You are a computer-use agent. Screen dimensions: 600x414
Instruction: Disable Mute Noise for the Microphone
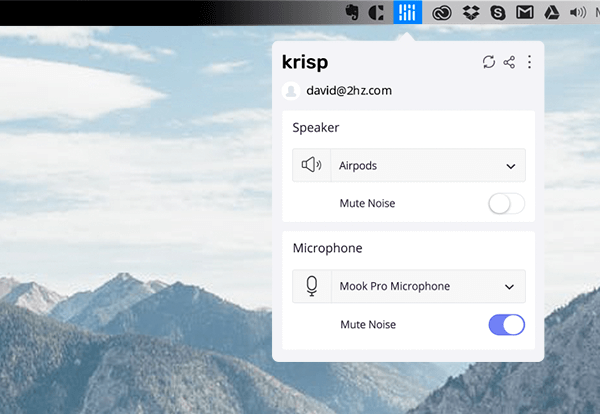tap(506, 325)
